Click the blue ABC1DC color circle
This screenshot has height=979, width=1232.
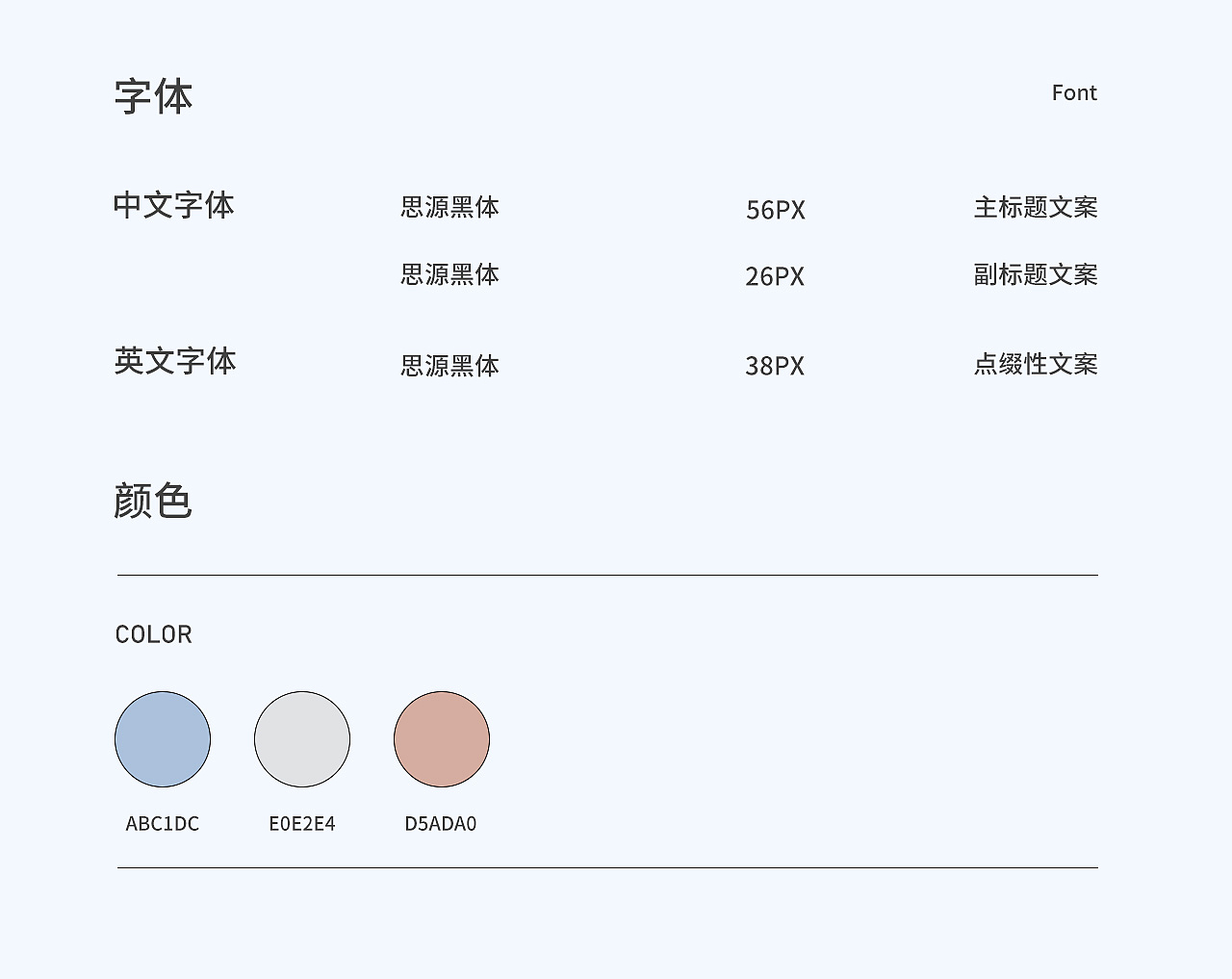click(x=163, y=739)
